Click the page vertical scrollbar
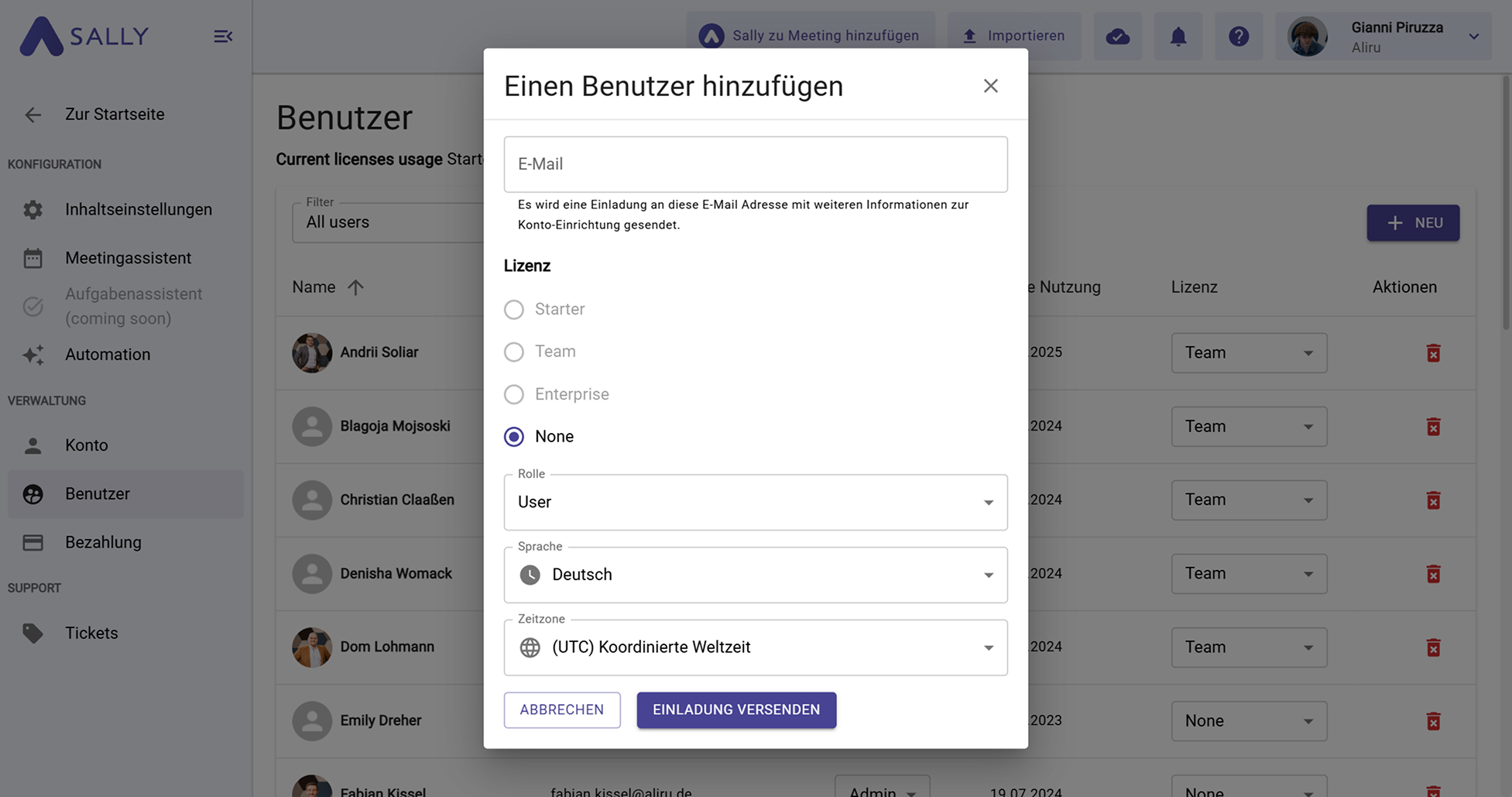The height and width of the screenshot is (797, 1512). pyautogui.click(x=1506, y=203)
